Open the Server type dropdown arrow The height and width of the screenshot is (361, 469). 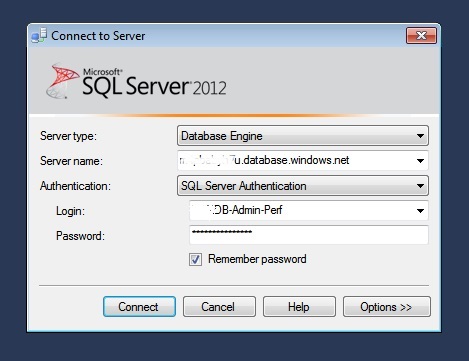coord(420,136)
